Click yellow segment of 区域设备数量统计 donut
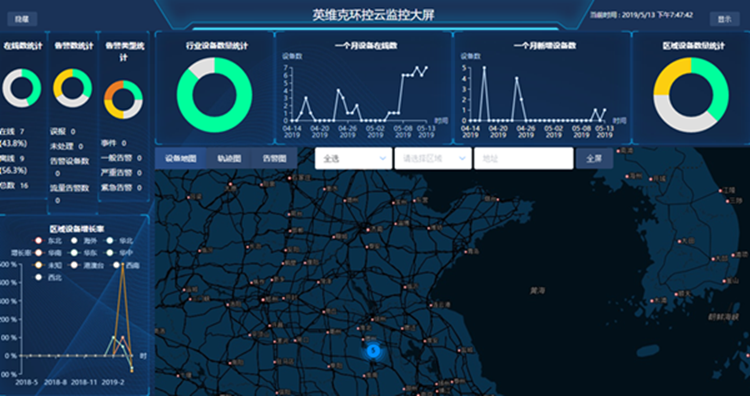The width and height of the screenshot is (750, 396). (671, 76)
